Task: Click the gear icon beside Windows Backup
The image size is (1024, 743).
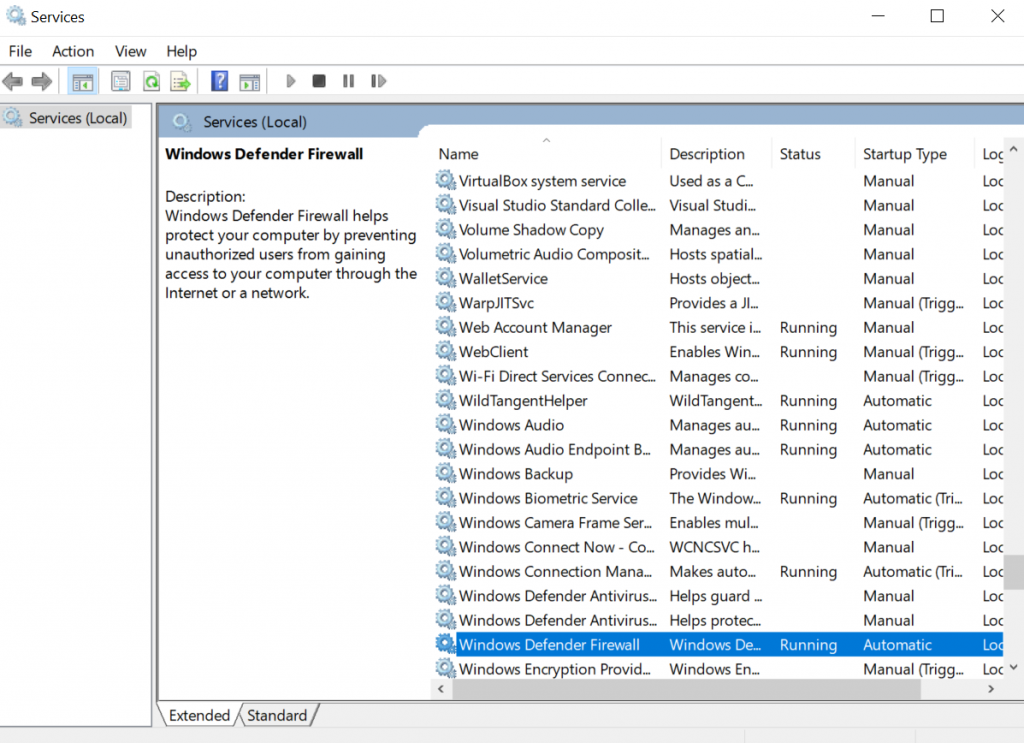Action: pos(445,473)
